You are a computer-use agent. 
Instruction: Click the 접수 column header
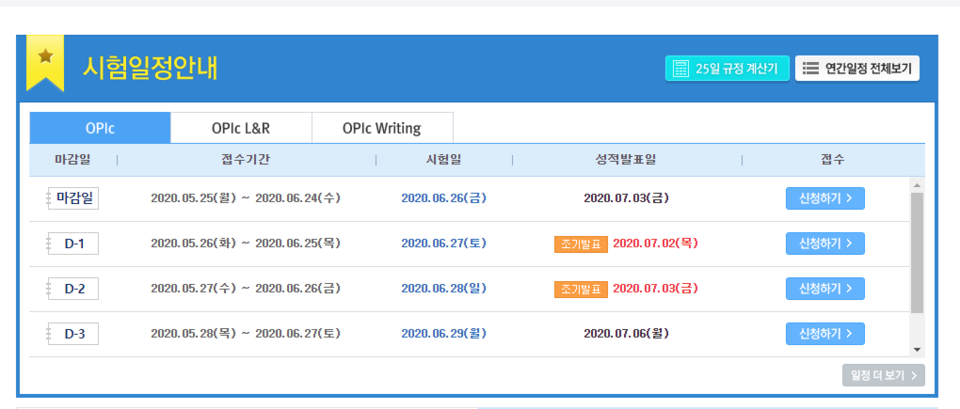[x=833, y=160]
